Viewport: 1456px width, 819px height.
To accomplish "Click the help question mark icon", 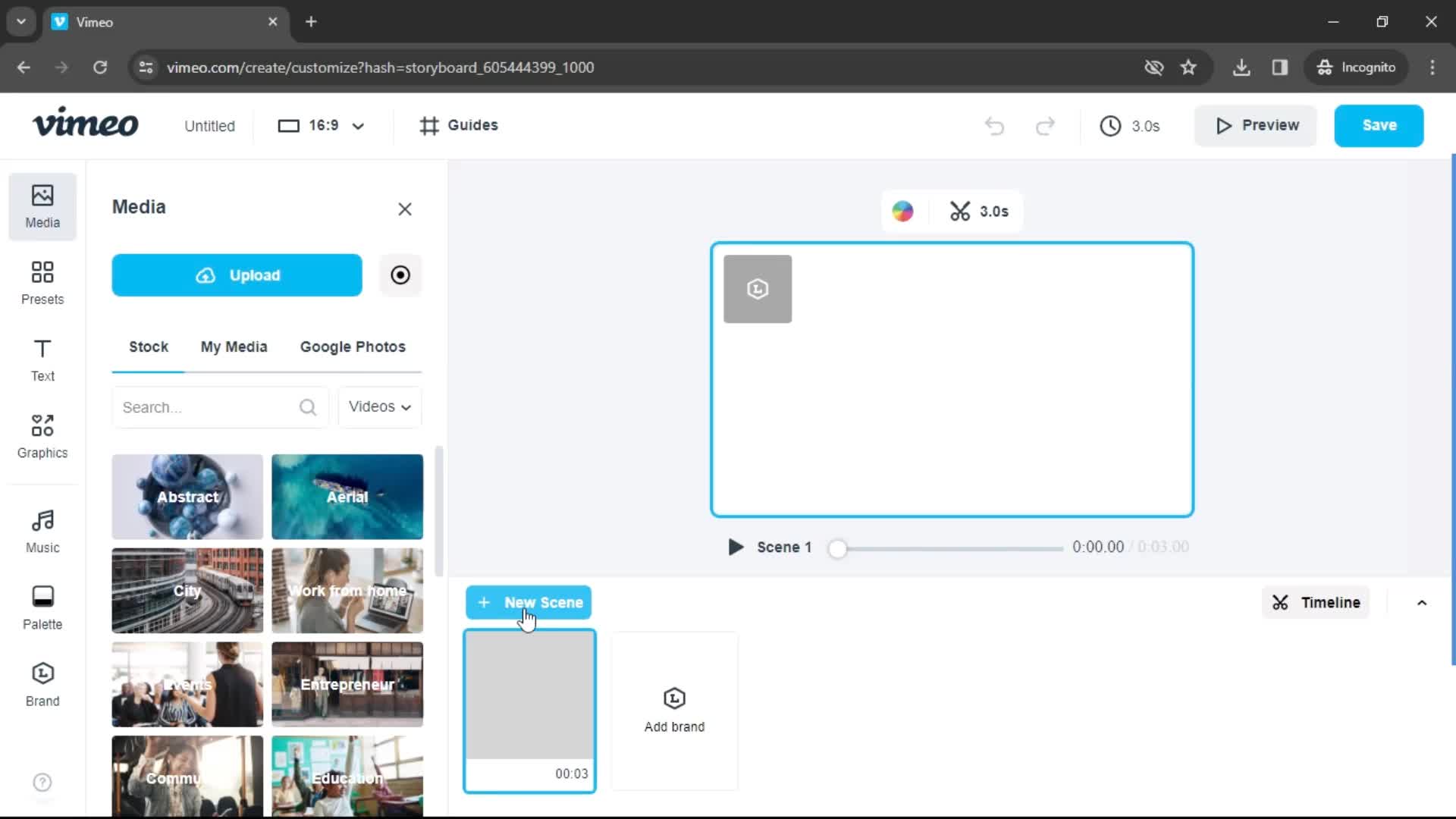I will point(42,782).
